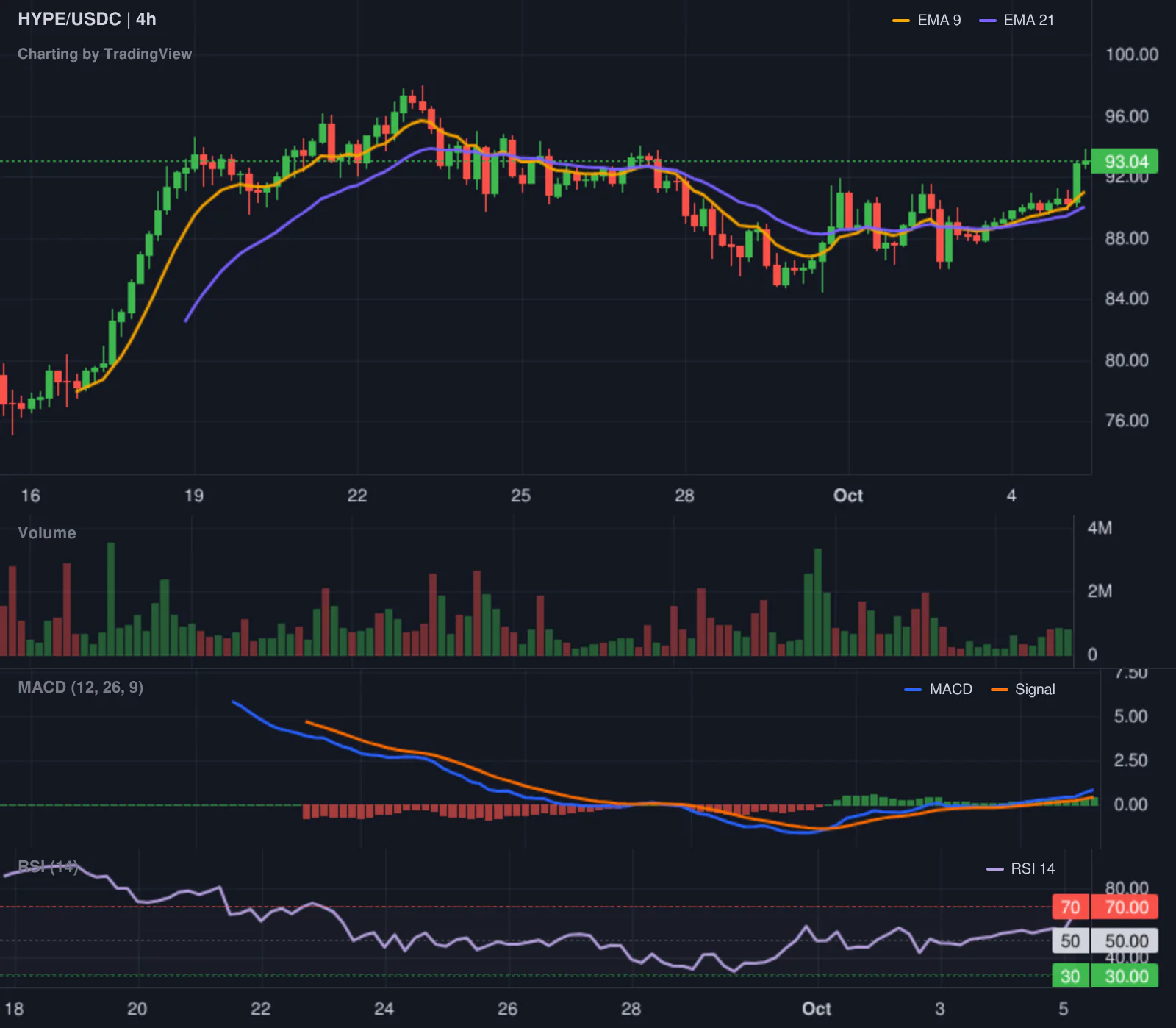Toggle the Signal legend entry
Viewport: 1176px width, 1028px height.
[1023, 689]
